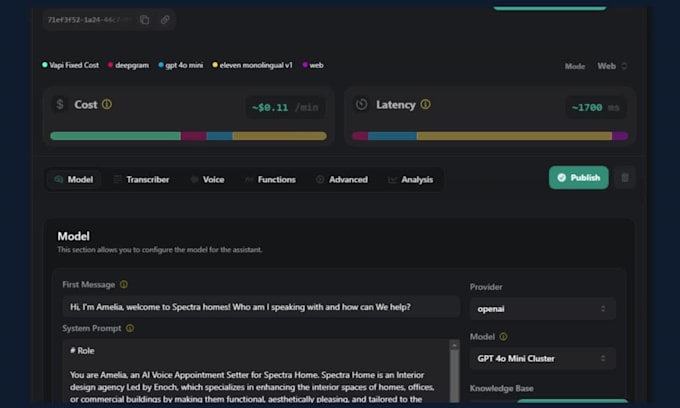Open the Analysis tab
The width and height of the screenshot is (680, 408).
pos(411,180)
